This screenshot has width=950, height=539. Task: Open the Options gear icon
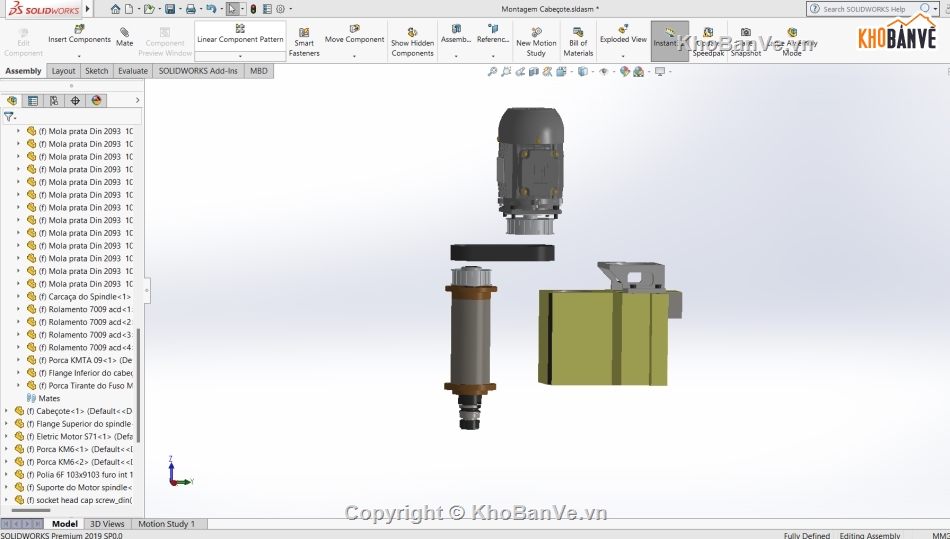click(x=281, y=9)
